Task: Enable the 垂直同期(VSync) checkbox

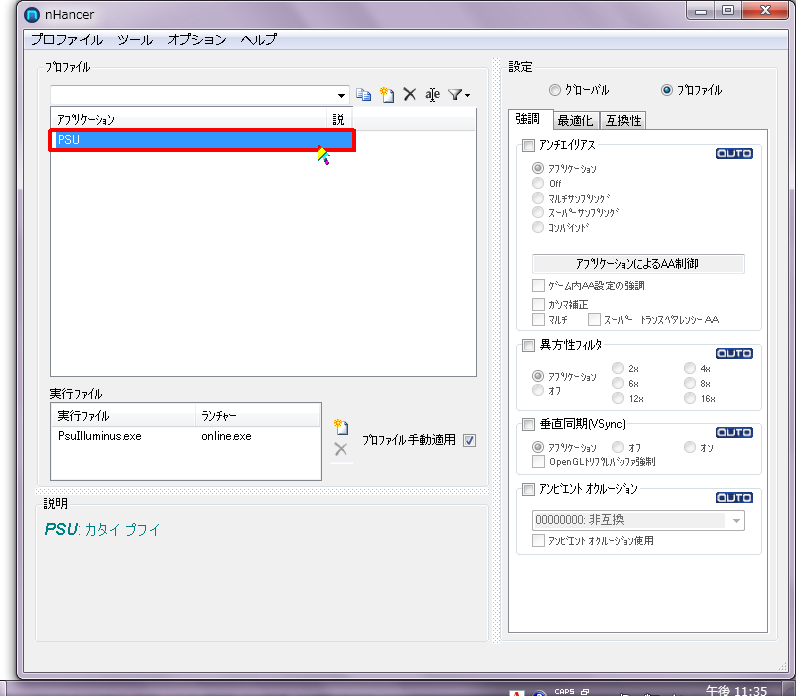Action: click(x=528, y=424)
